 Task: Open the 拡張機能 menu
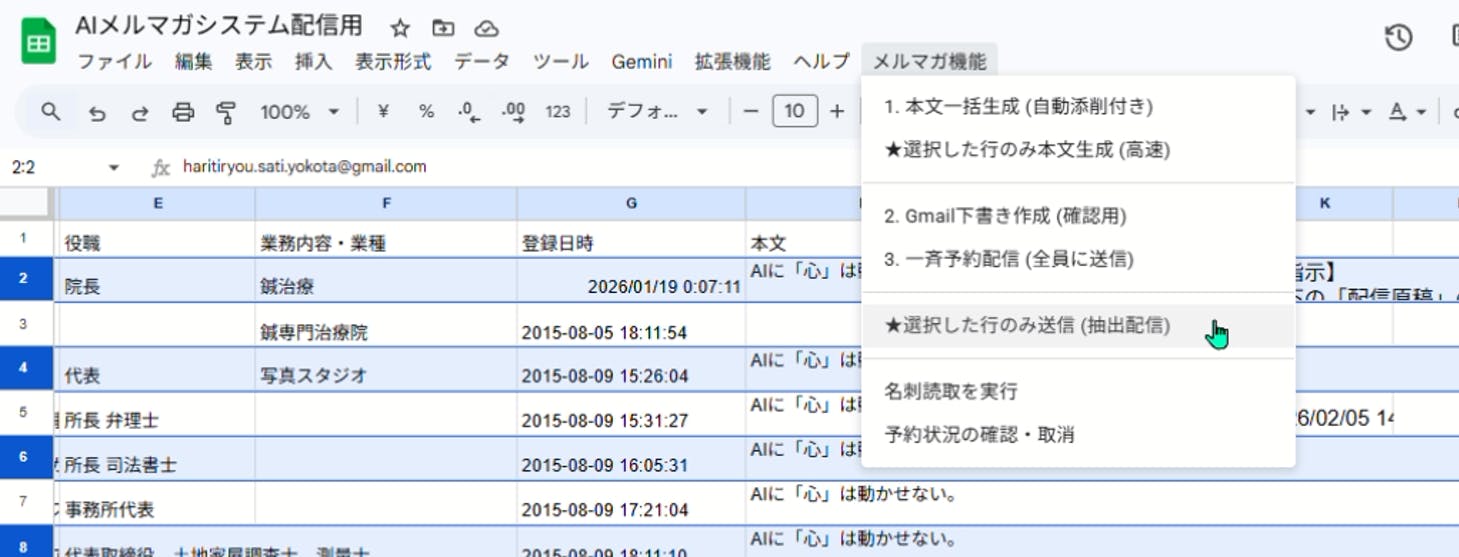tap(732, 62)
